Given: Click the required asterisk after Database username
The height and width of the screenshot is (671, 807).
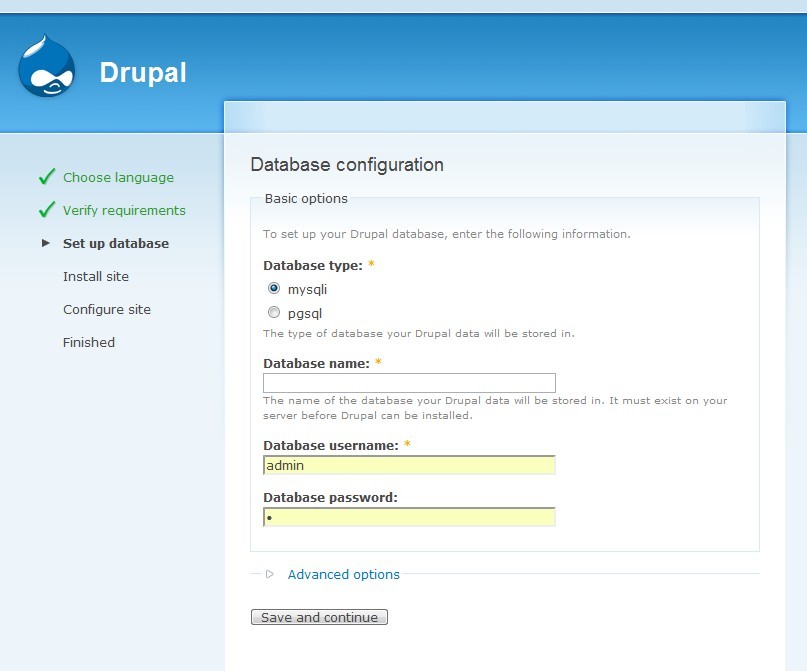Looking at the screenshot, I should (407, 444).
